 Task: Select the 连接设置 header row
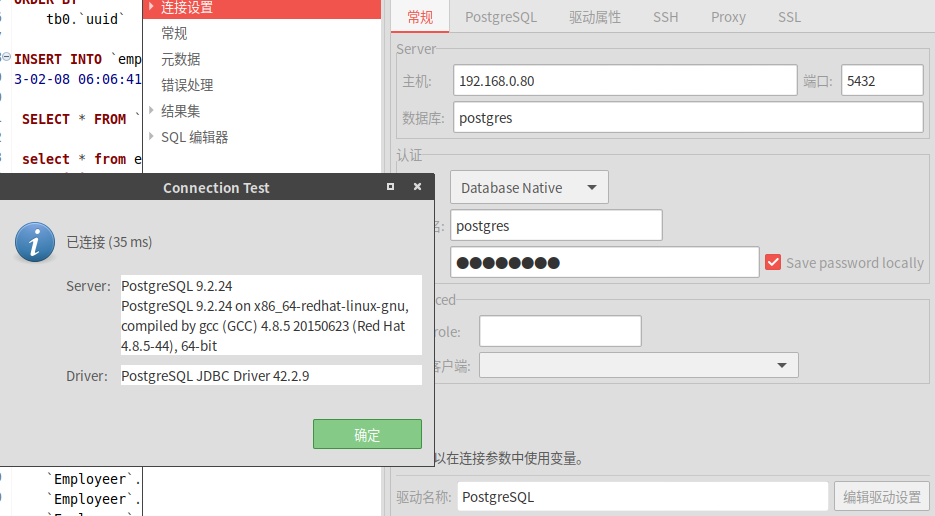pyautogui.click(x=262, y=8)
